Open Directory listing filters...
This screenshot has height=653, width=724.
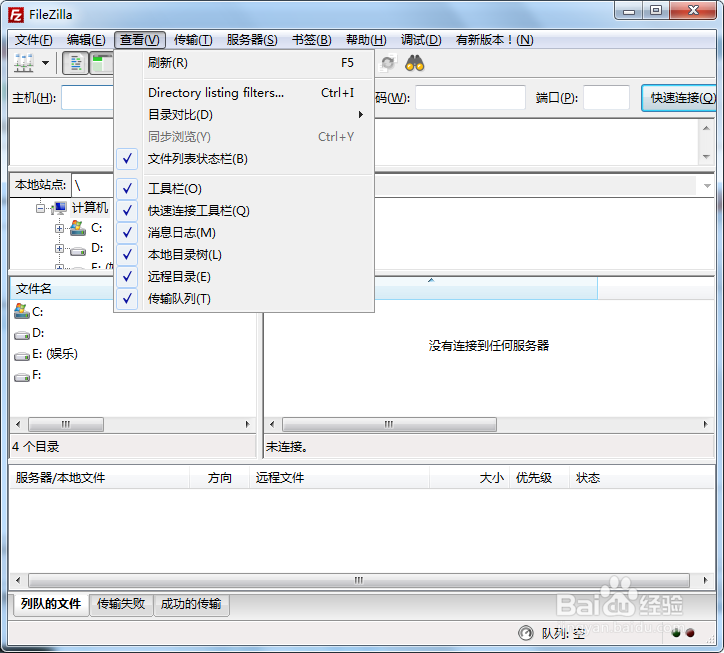[244, 92]
